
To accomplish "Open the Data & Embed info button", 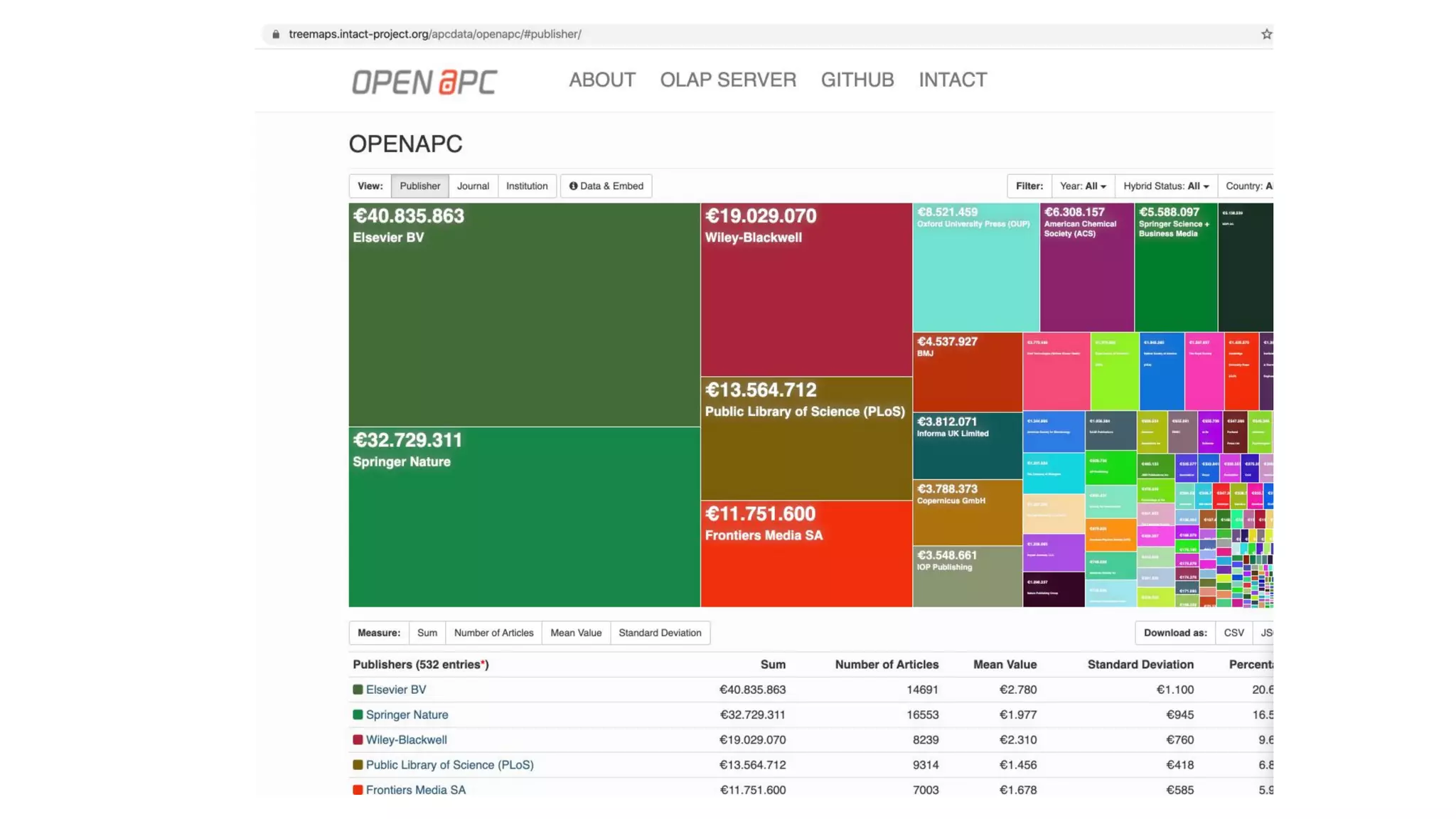I will point(606,186).
